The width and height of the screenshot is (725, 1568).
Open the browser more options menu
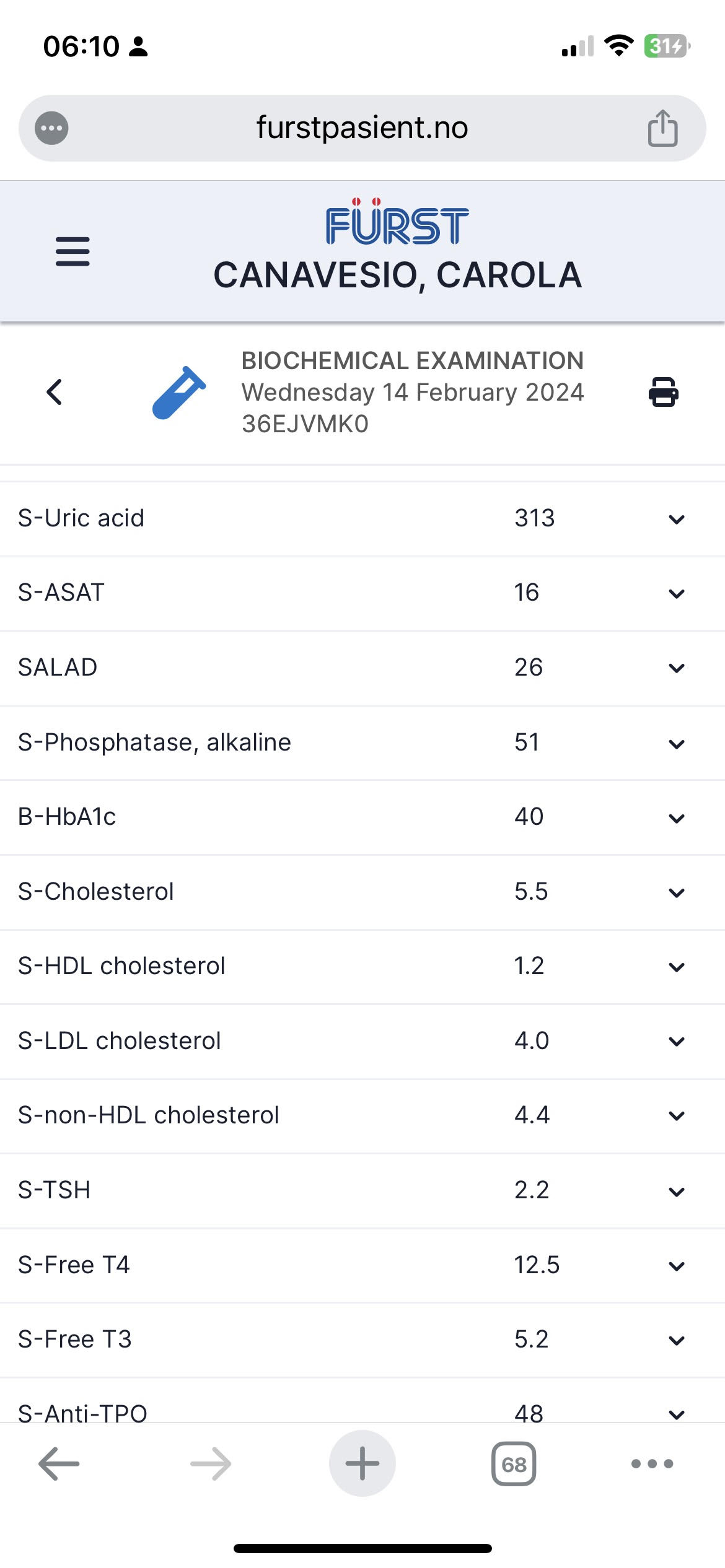point(652,1464)
